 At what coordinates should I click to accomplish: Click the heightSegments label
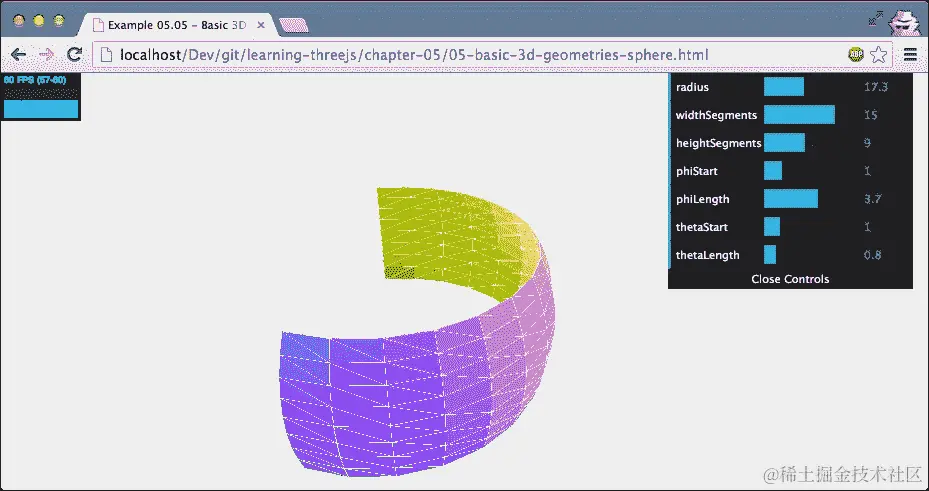719,143
